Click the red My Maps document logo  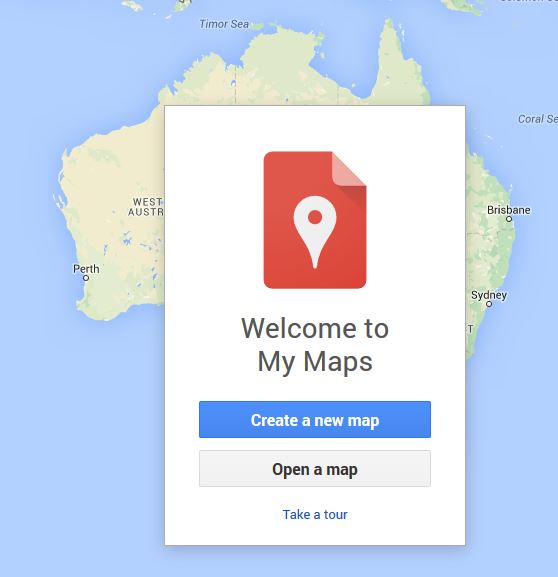click(315, 220)
